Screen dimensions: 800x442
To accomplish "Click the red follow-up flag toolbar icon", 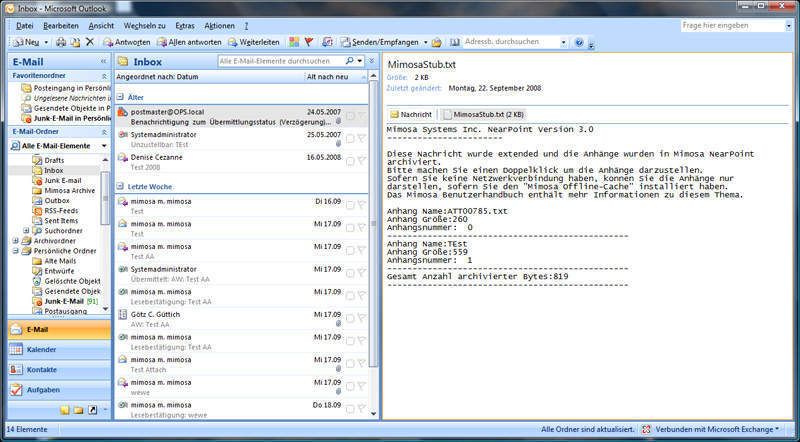I will point(309,42).
